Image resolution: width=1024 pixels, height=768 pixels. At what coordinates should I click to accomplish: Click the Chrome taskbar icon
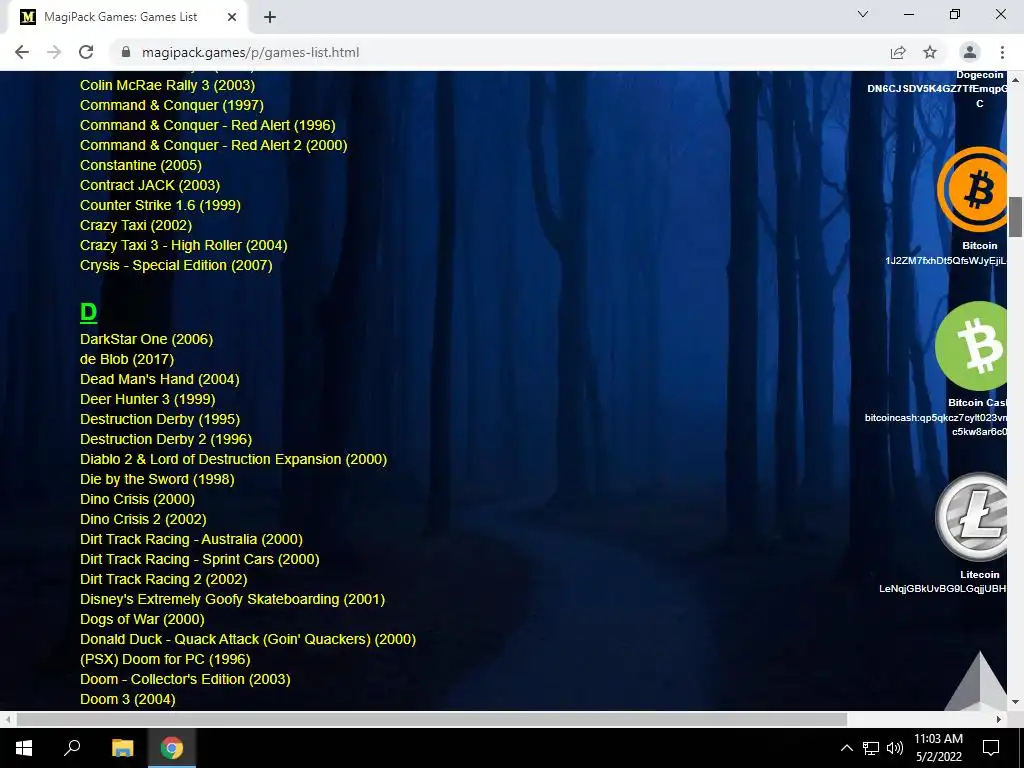(172, 748)
